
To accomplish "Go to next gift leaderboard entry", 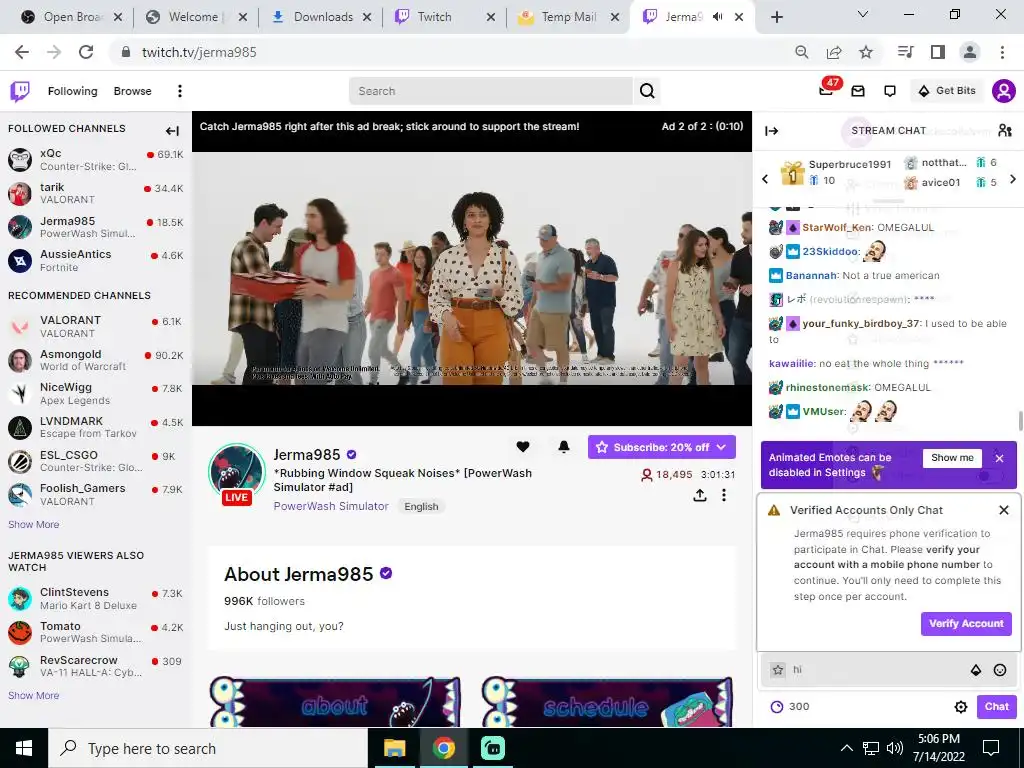I will [1013, 178].
